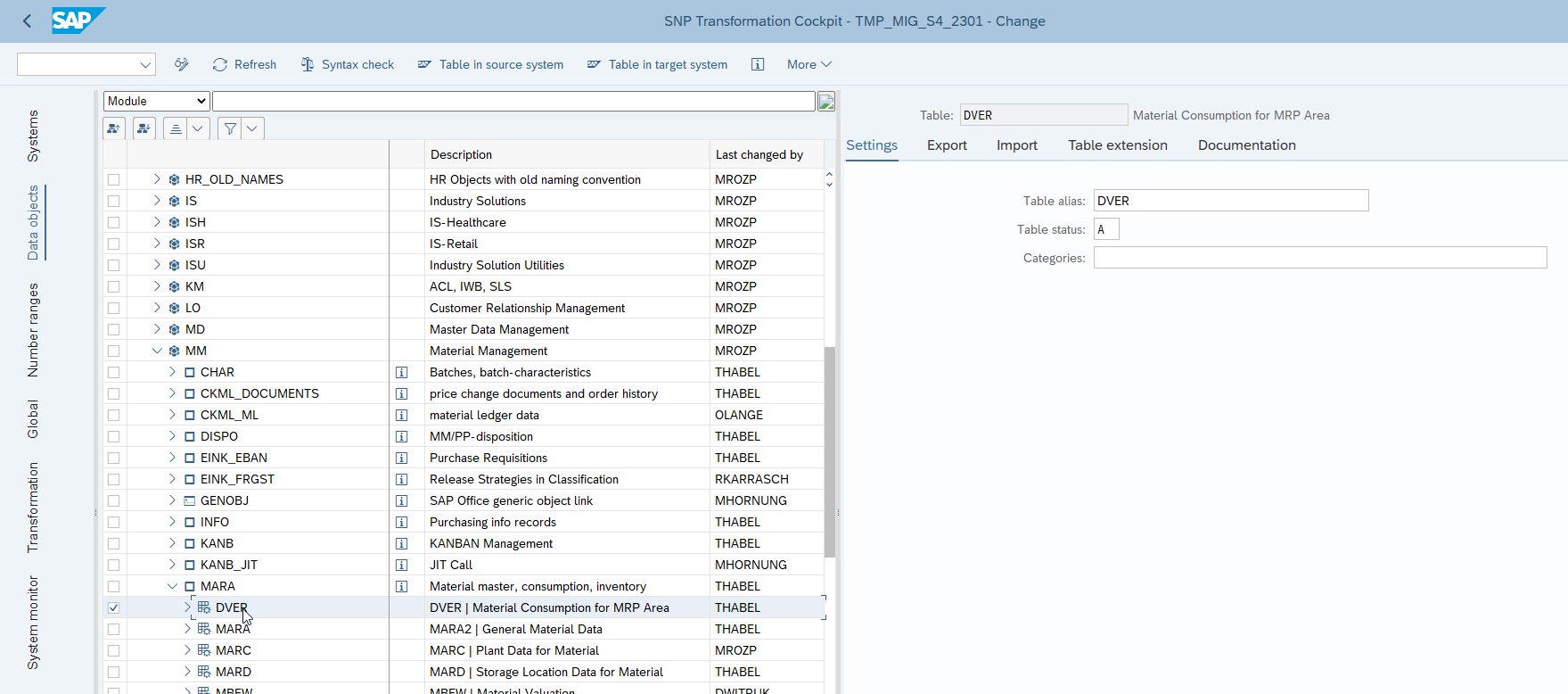Viewport: 1568px width, 694px height.
Task: Open the Table extension tab
Action: click(1118, 145)
